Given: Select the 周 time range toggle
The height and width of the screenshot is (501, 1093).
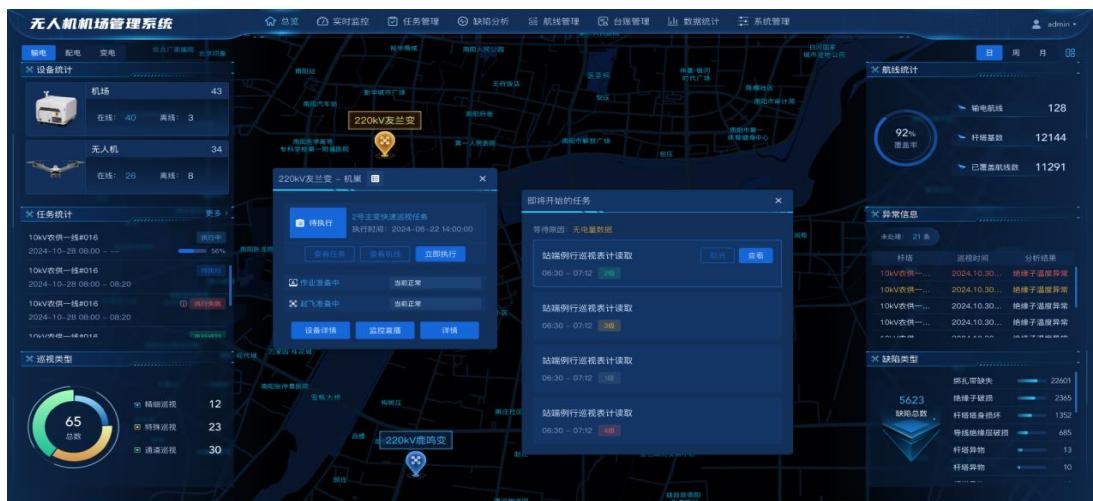Looking at the screenshot, I should tap(1016, 53).
